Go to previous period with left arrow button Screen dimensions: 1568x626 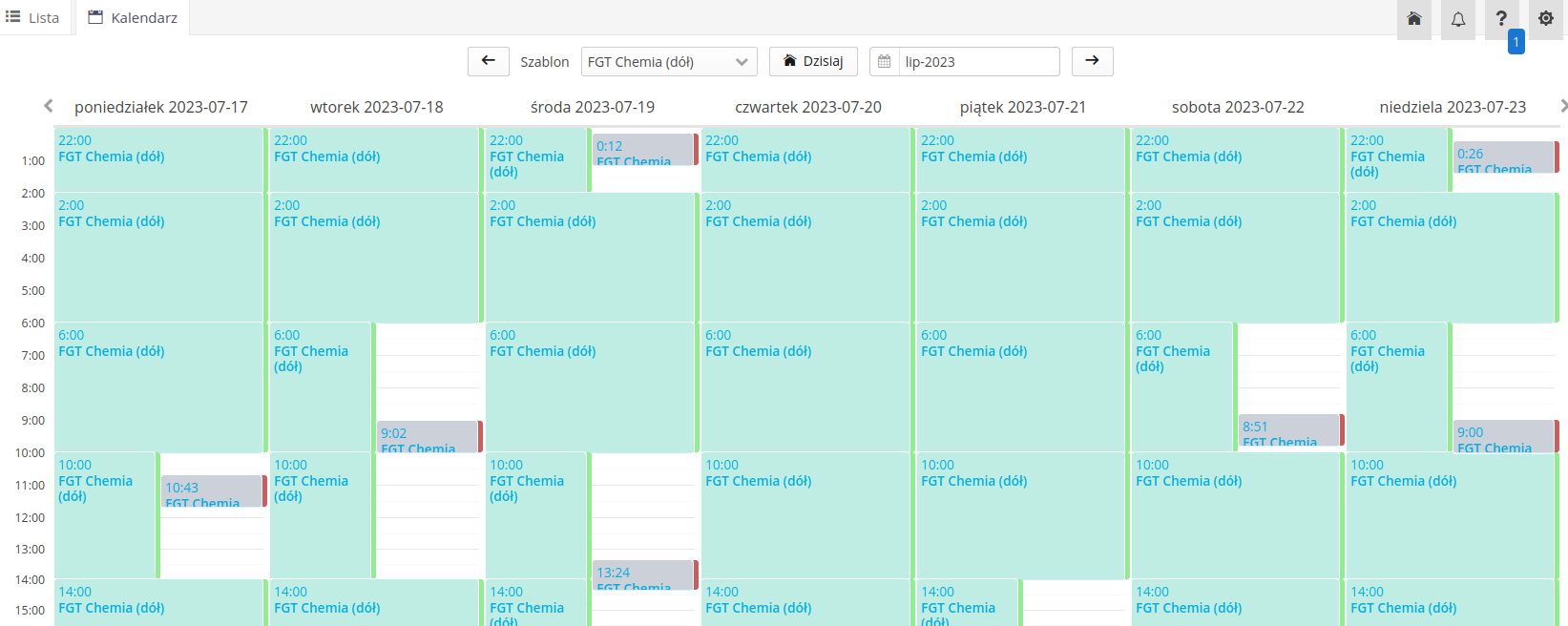coord(488,61)
